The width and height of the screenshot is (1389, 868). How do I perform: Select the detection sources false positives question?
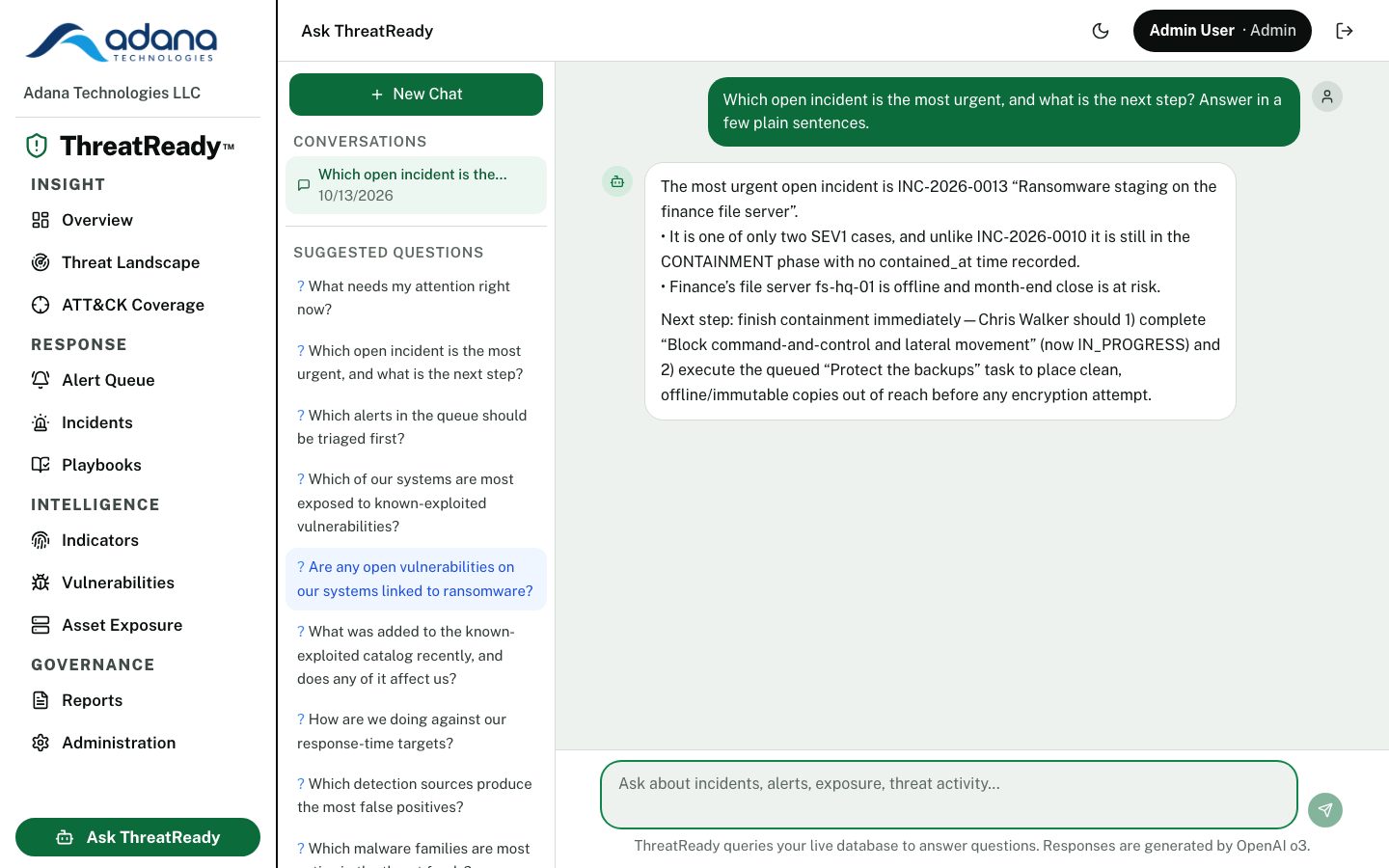(416, 796)
